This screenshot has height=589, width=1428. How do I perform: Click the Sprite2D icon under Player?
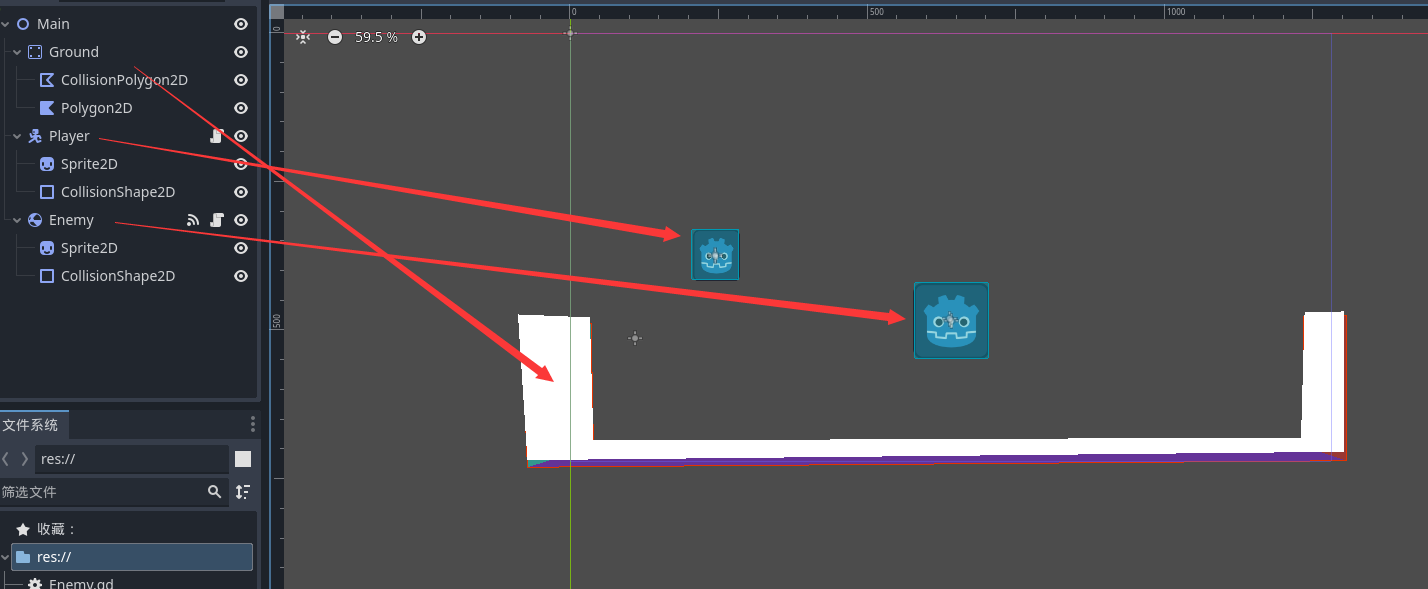46,163
